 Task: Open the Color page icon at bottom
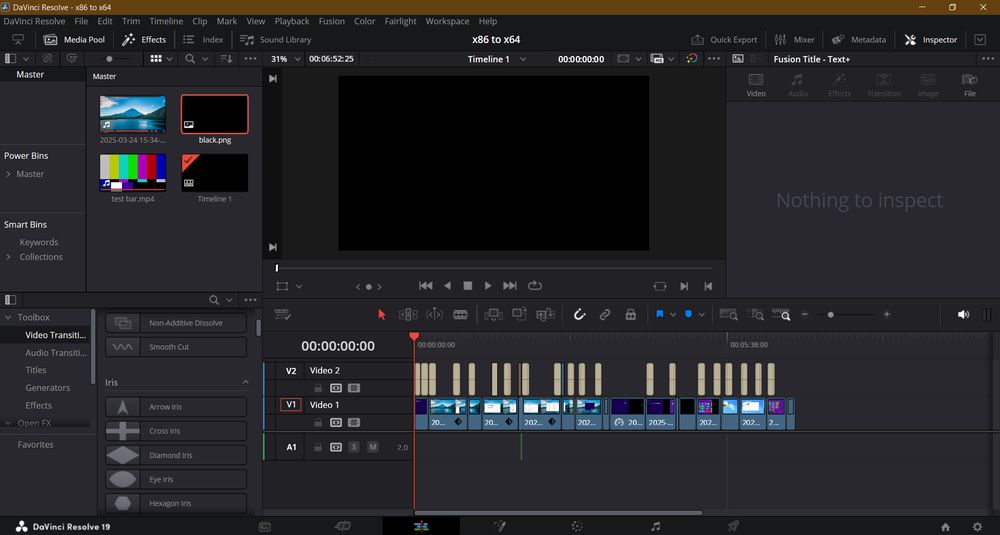pyautogui.click(x=577, y=526)
